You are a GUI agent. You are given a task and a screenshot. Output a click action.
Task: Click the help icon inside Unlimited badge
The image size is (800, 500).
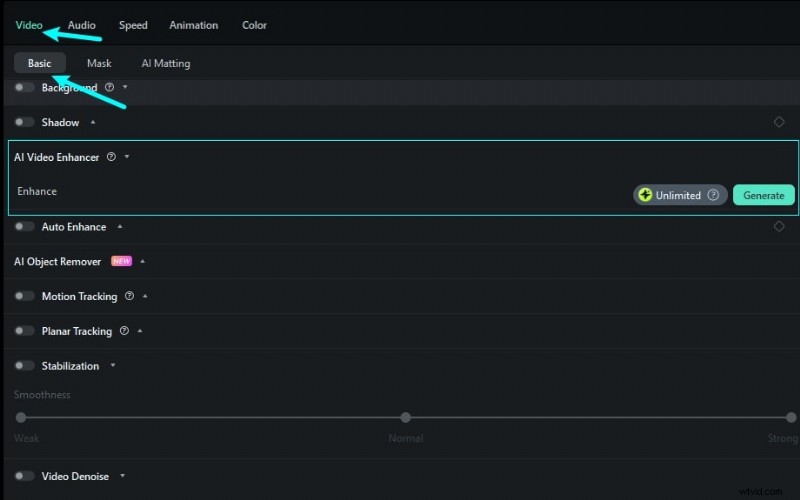[713, 195]
